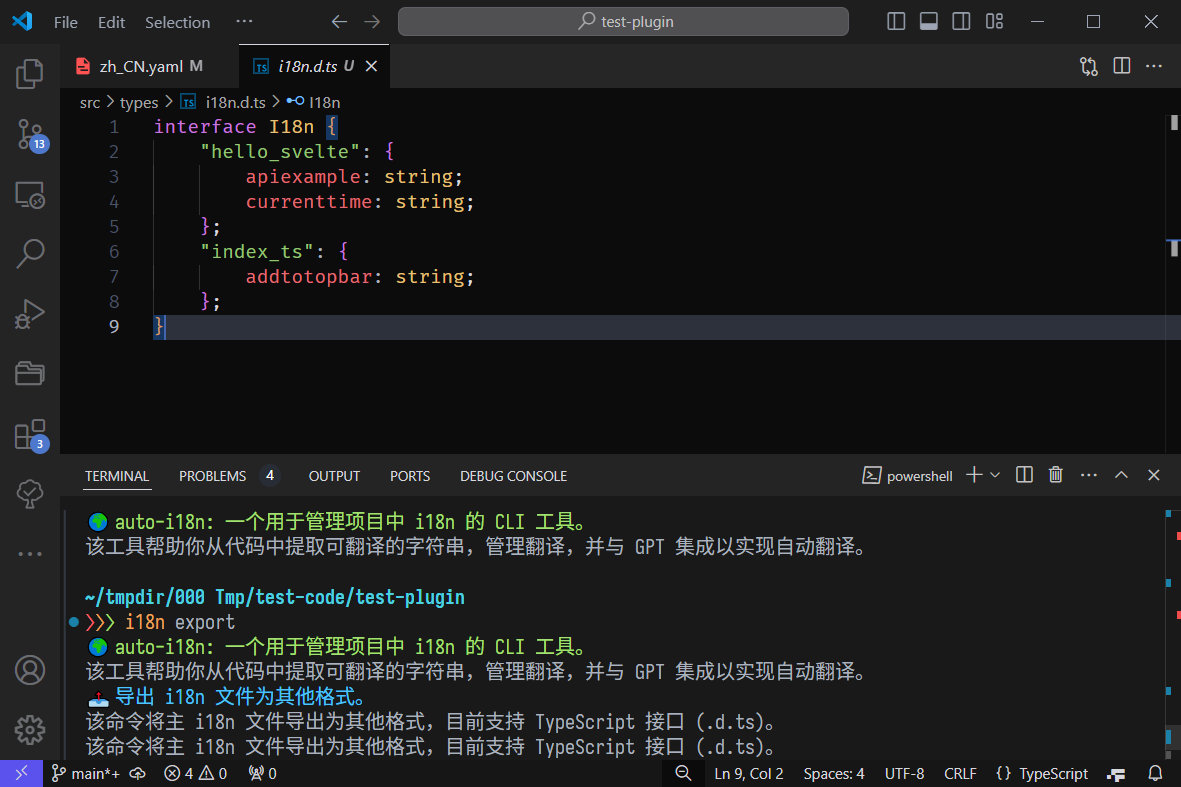Toggle the bottom panel visibility button
This screenshot has width=1181, height=787.
pos(928,21)
